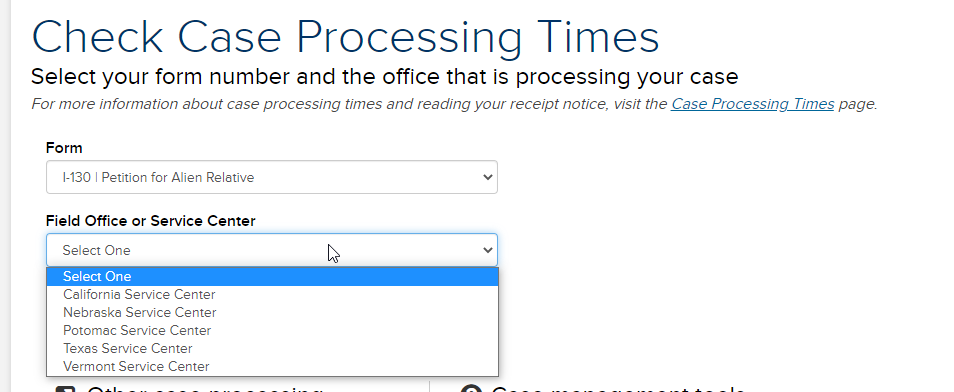
Task: Open the Other case processing section heading
Action: (204, 390)
